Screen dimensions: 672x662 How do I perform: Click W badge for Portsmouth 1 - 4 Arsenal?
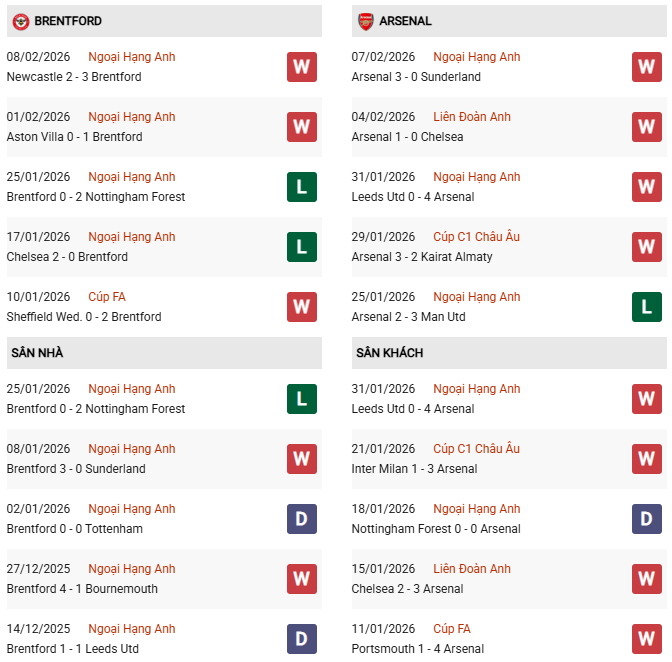click(647, 639)
